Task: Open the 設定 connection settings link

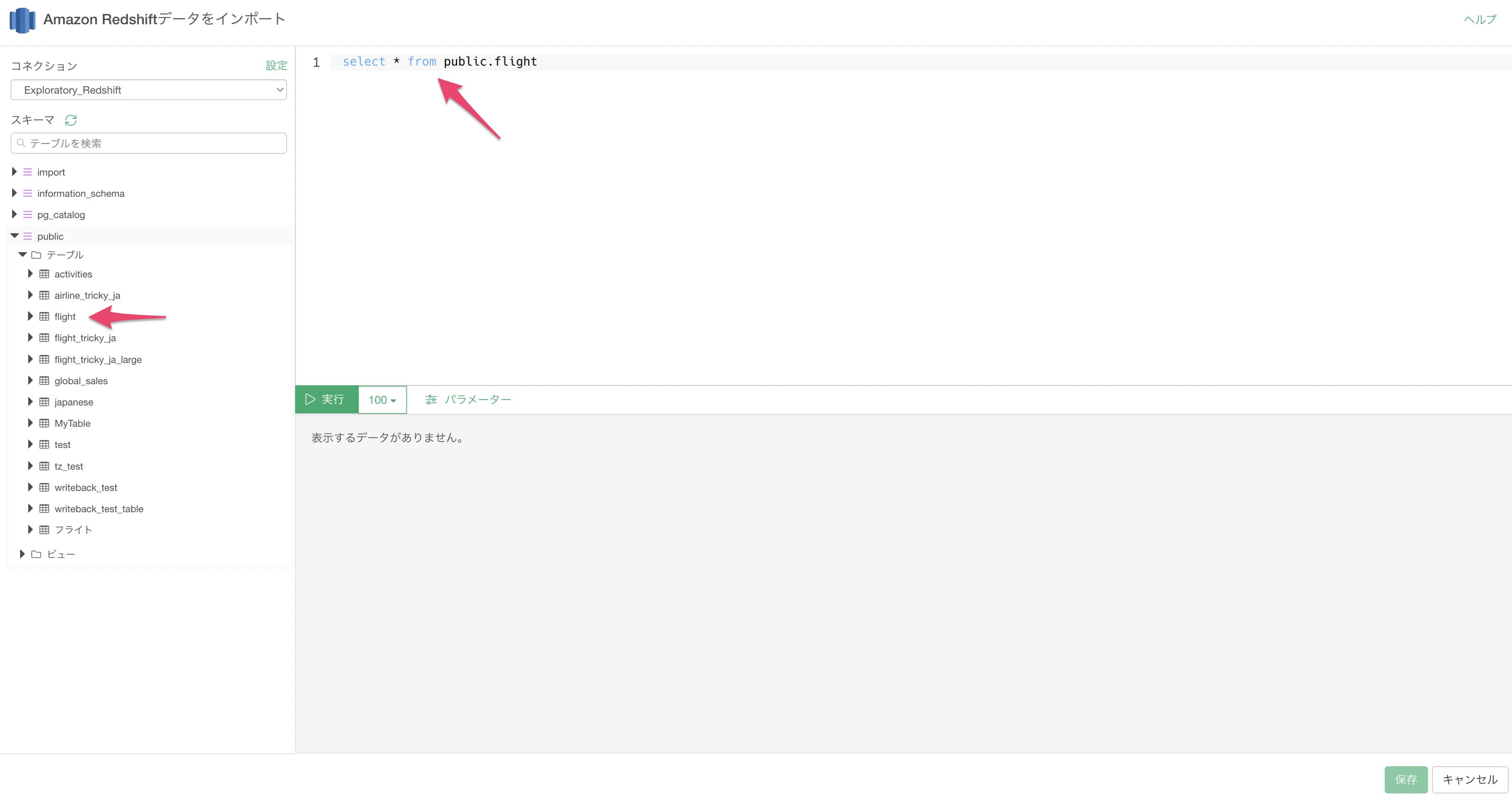Action: [276, 66]
